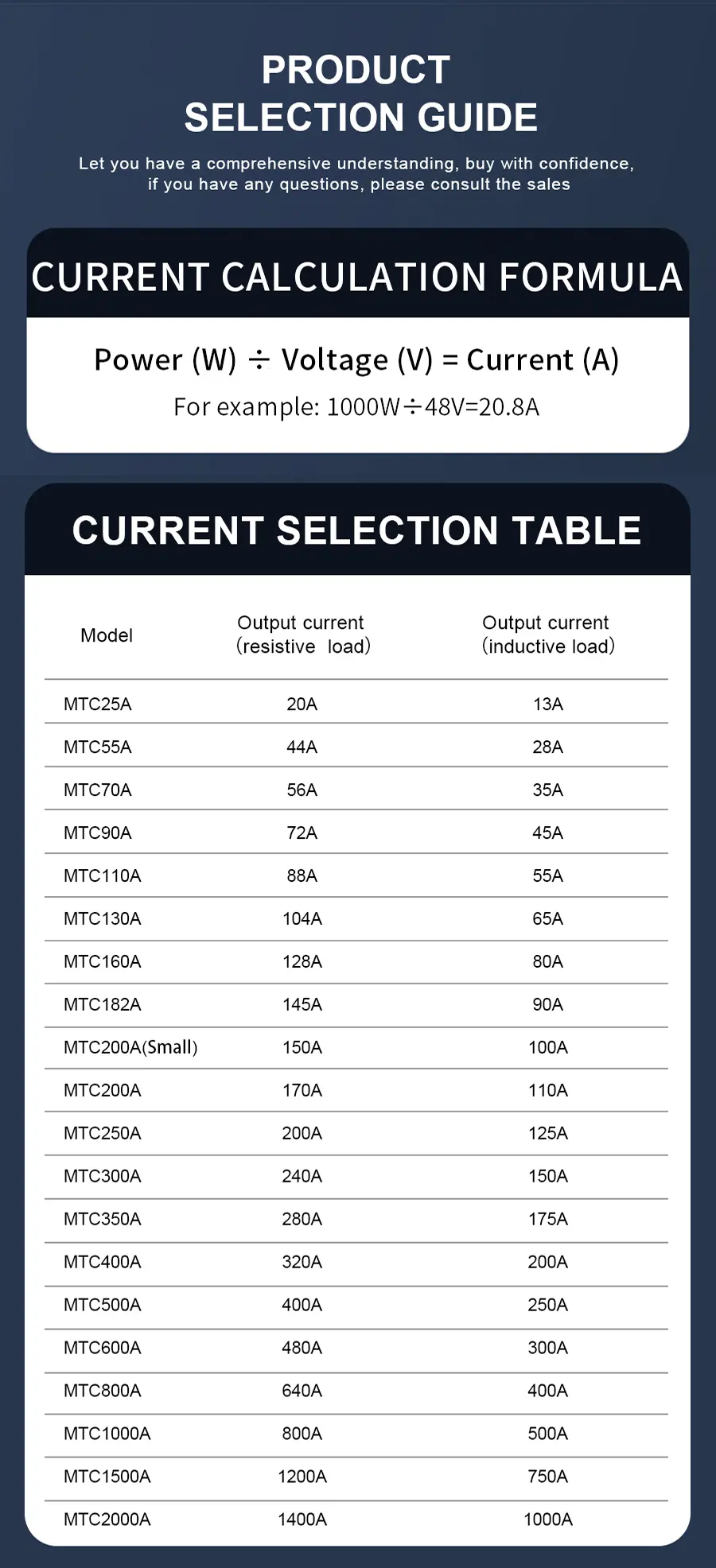Screen dimensions: 716x1568
Task: Click the Power ÷ Voltage = Current formula
Action: tap(356, 359)
